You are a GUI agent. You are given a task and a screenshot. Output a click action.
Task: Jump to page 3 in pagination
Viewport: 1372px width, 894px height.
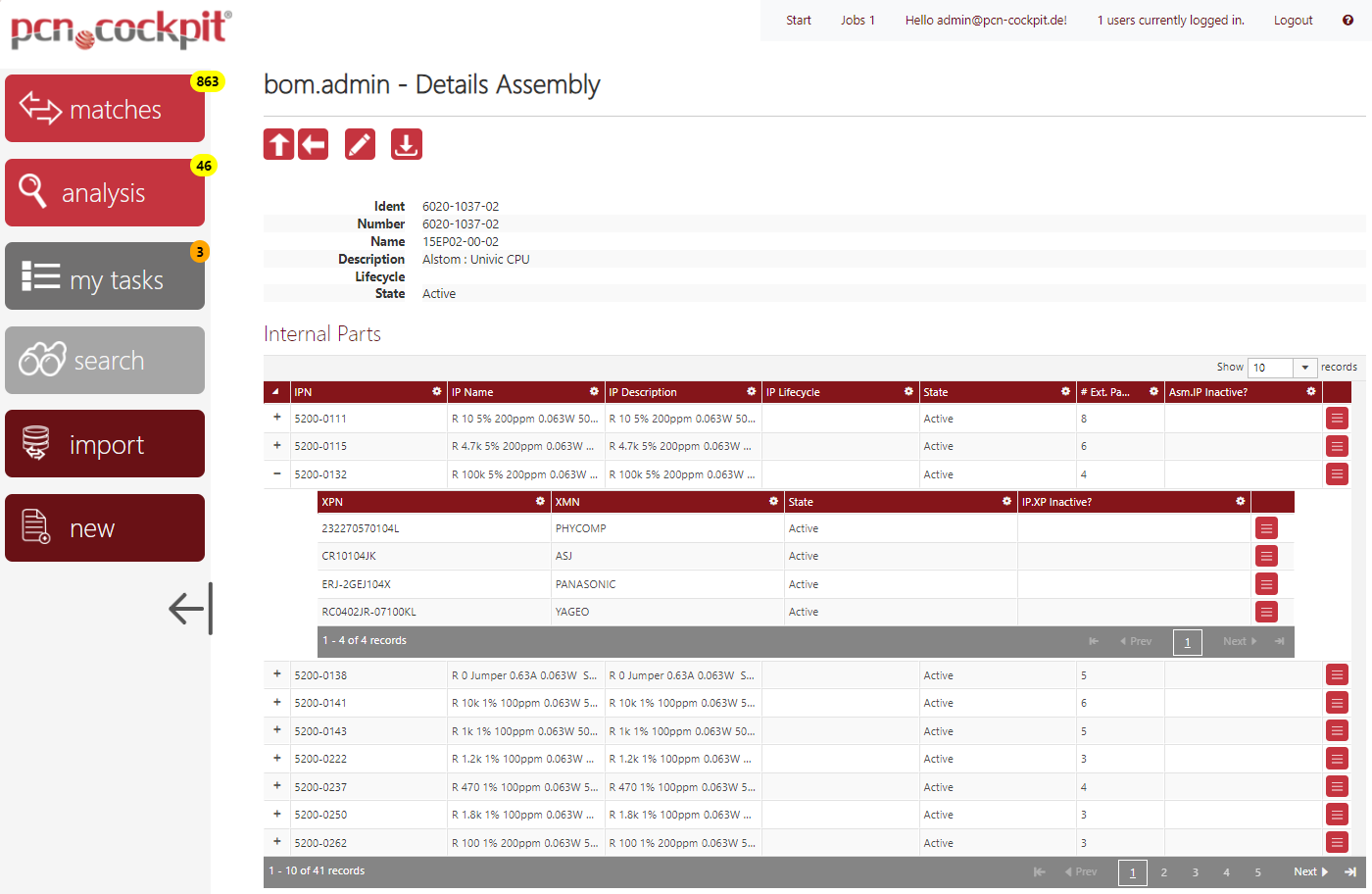click(1195, 872)
